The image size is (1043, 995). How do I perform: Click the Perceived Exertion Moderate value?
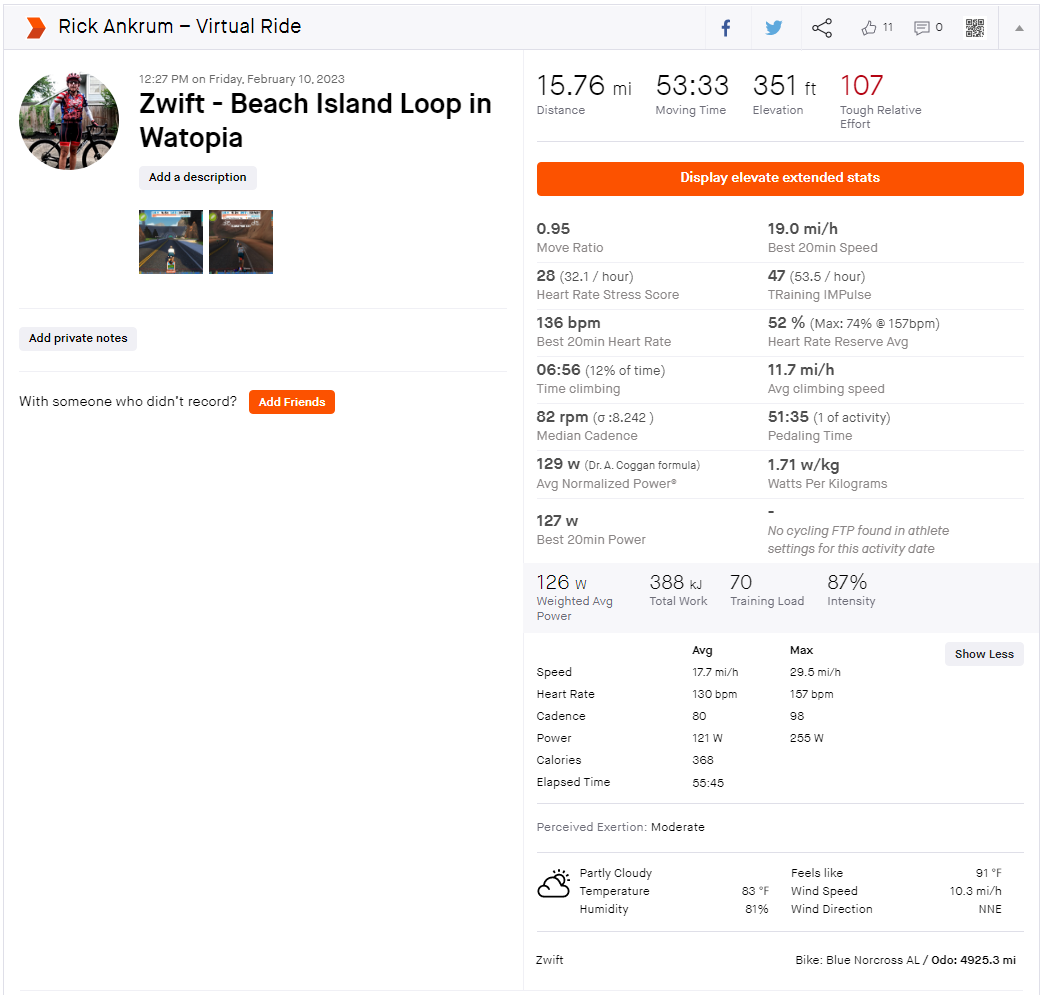677,827
